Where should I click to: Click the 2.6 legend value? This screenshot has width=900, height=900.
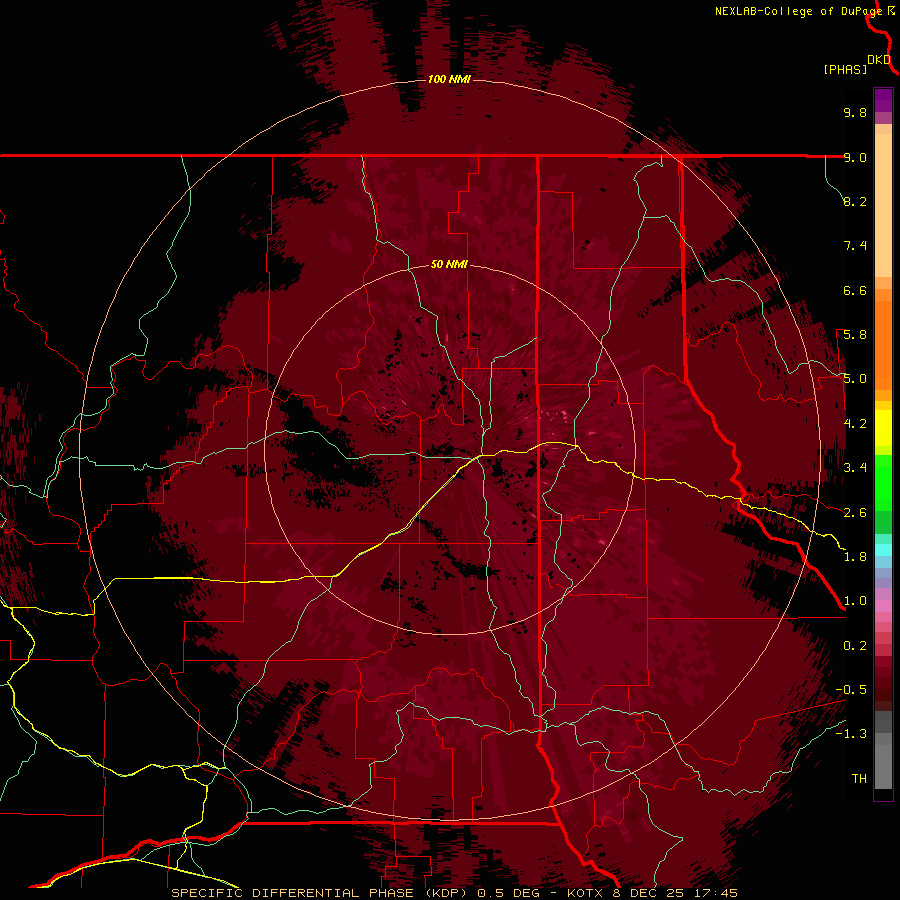click(855, 512)
